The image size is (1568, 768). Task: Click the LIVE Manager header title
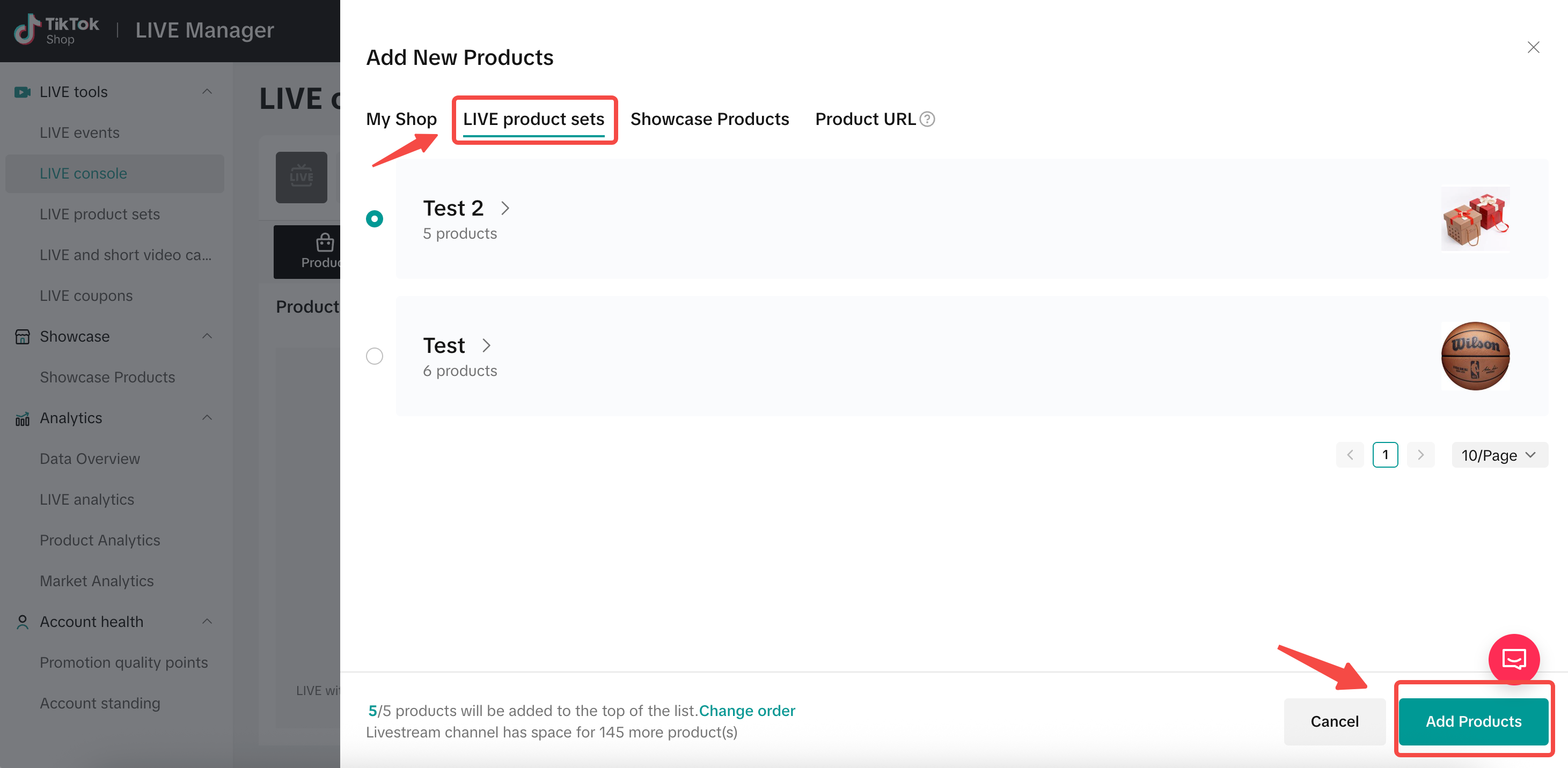click(x=204, y=30)
